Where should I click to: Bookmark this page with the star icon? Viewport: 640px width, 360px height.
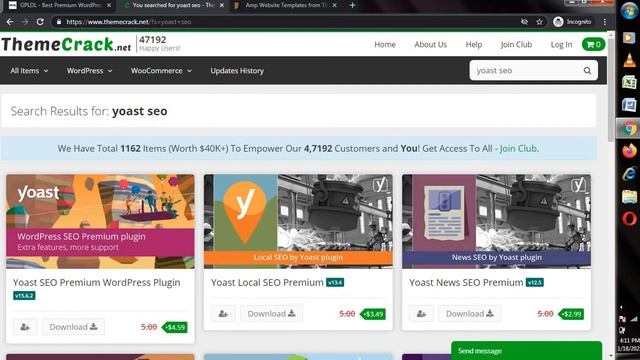[x=539, y=22]
